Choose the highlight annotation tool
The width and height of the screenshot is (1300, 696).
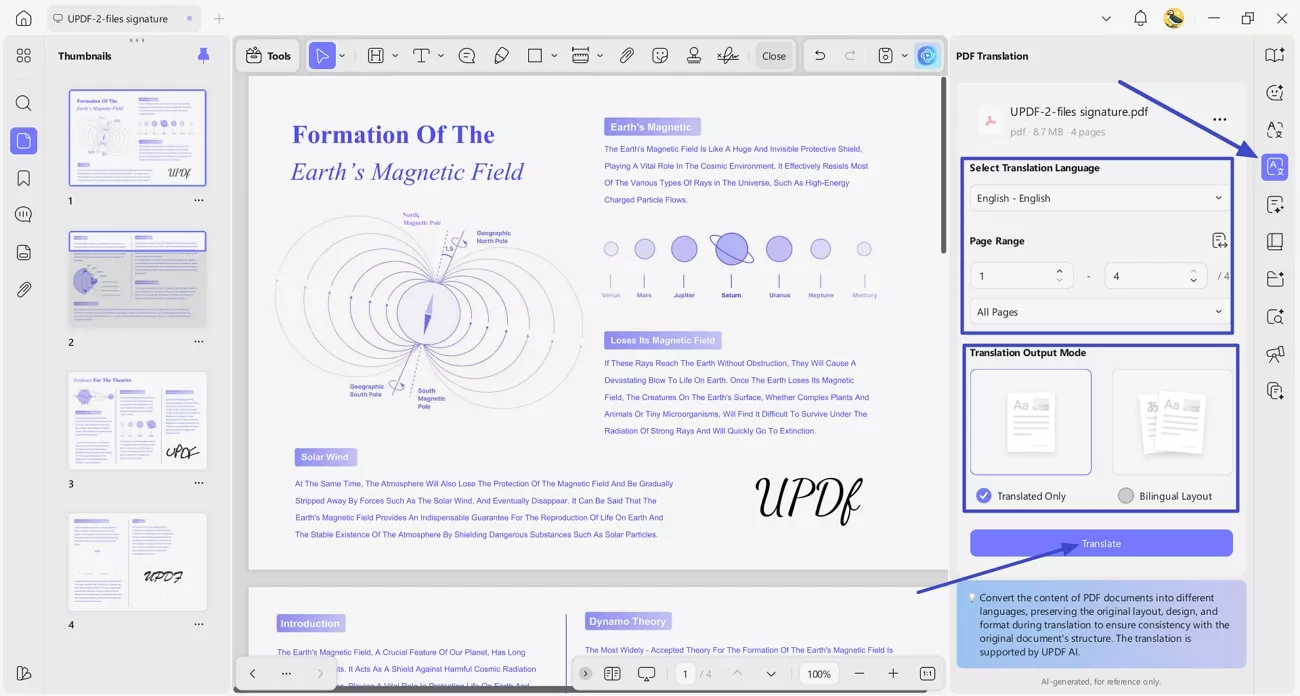[376, 56]
